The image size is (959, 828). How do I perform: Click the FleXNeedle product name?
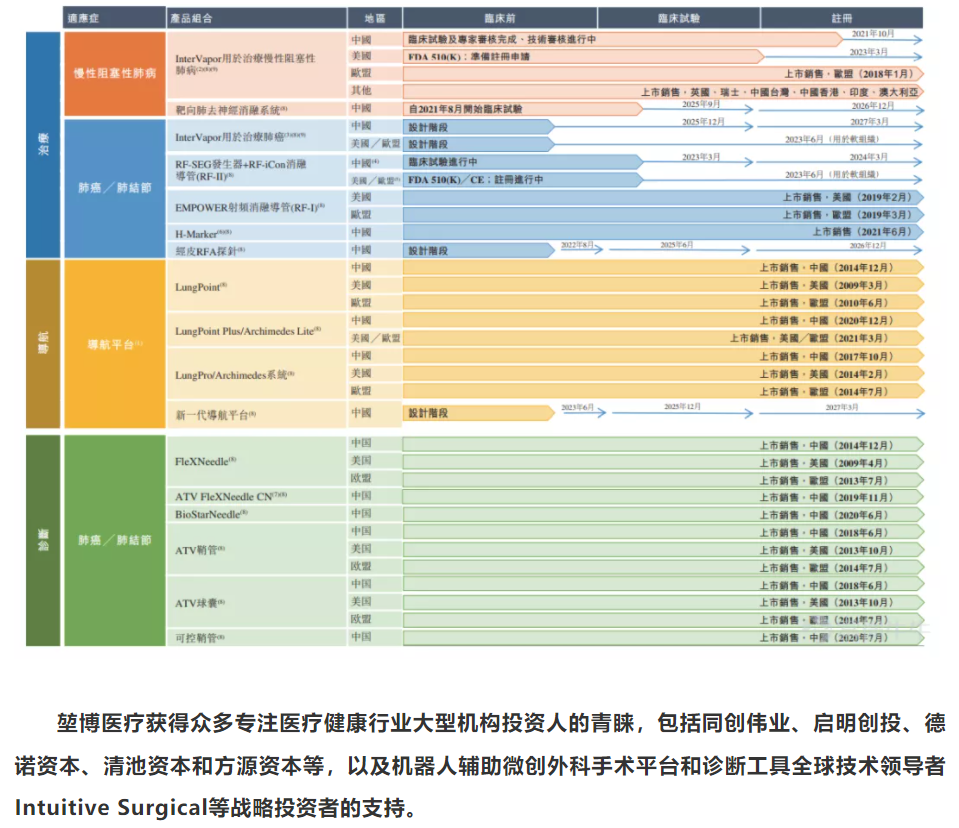205,461
